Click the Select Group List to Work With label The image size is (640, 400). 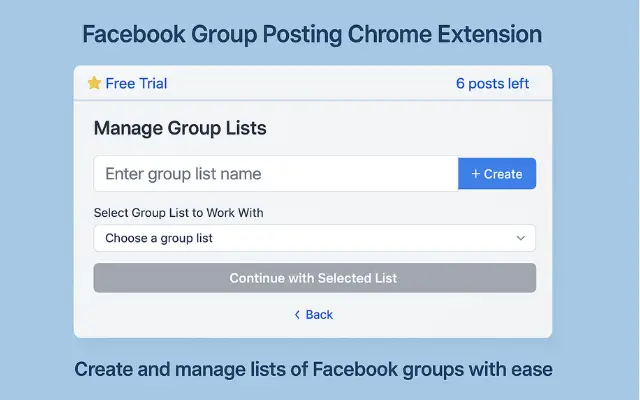tap(178, 213)
